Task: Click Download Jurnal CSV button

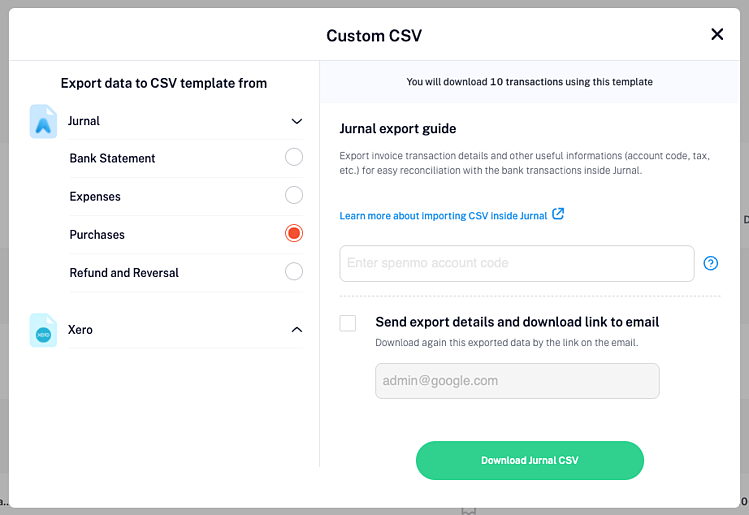Action: click(x=530, y=461)
